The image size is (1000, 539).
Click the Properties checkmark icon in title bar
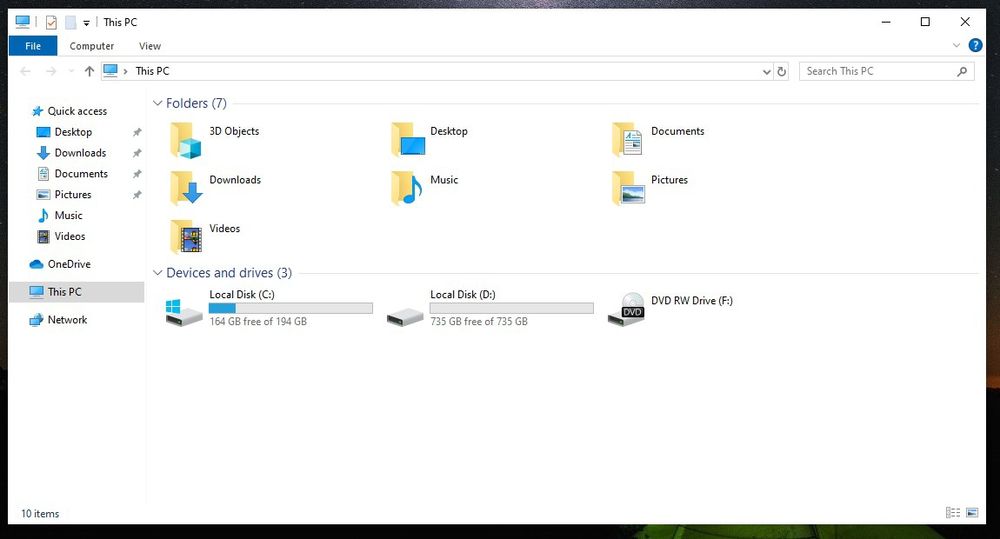51,22
